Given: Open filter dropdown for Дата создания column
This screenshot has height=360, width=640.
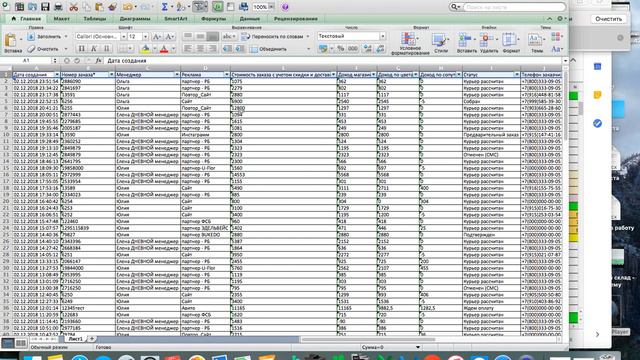Looking at the screenshot, I should 57,75.
